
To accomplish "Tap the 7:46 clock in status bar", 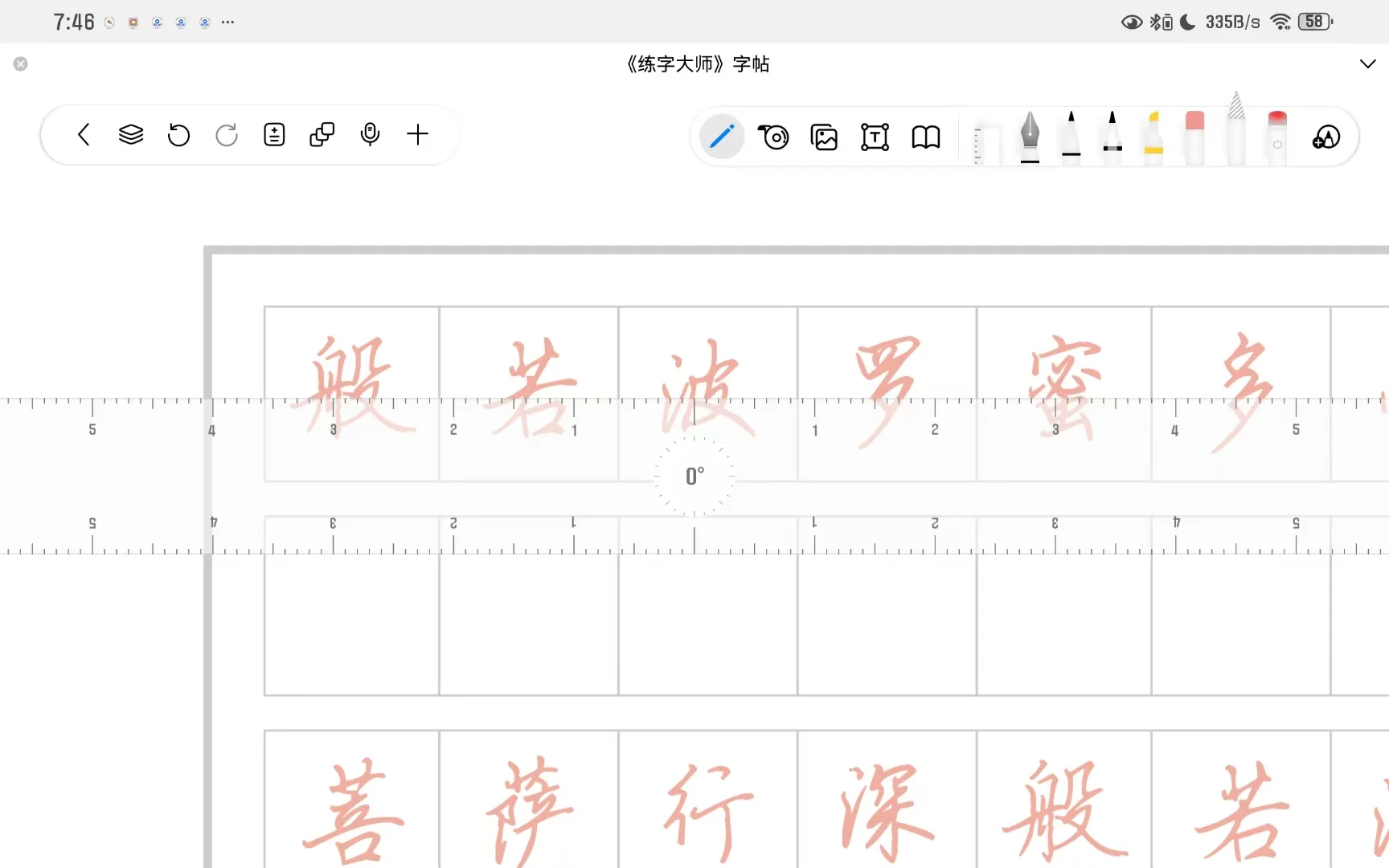I will [x=74, y=22].
